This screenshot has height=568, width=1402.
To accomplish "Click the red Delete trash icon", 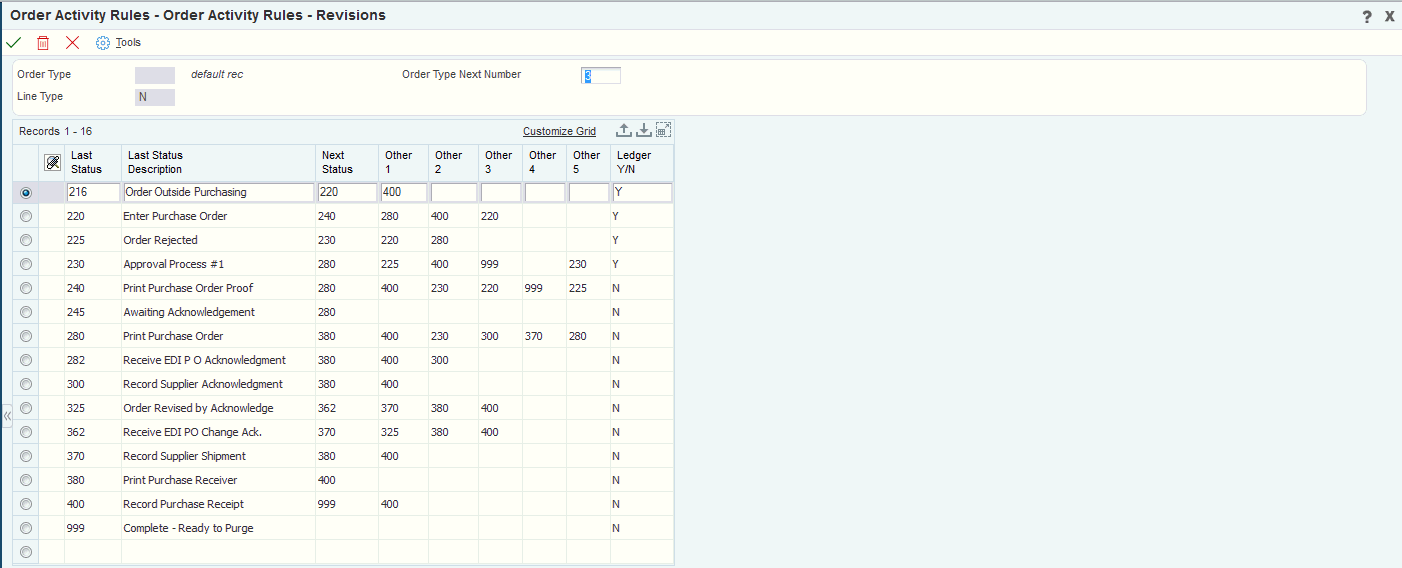I will pos(43,43).
